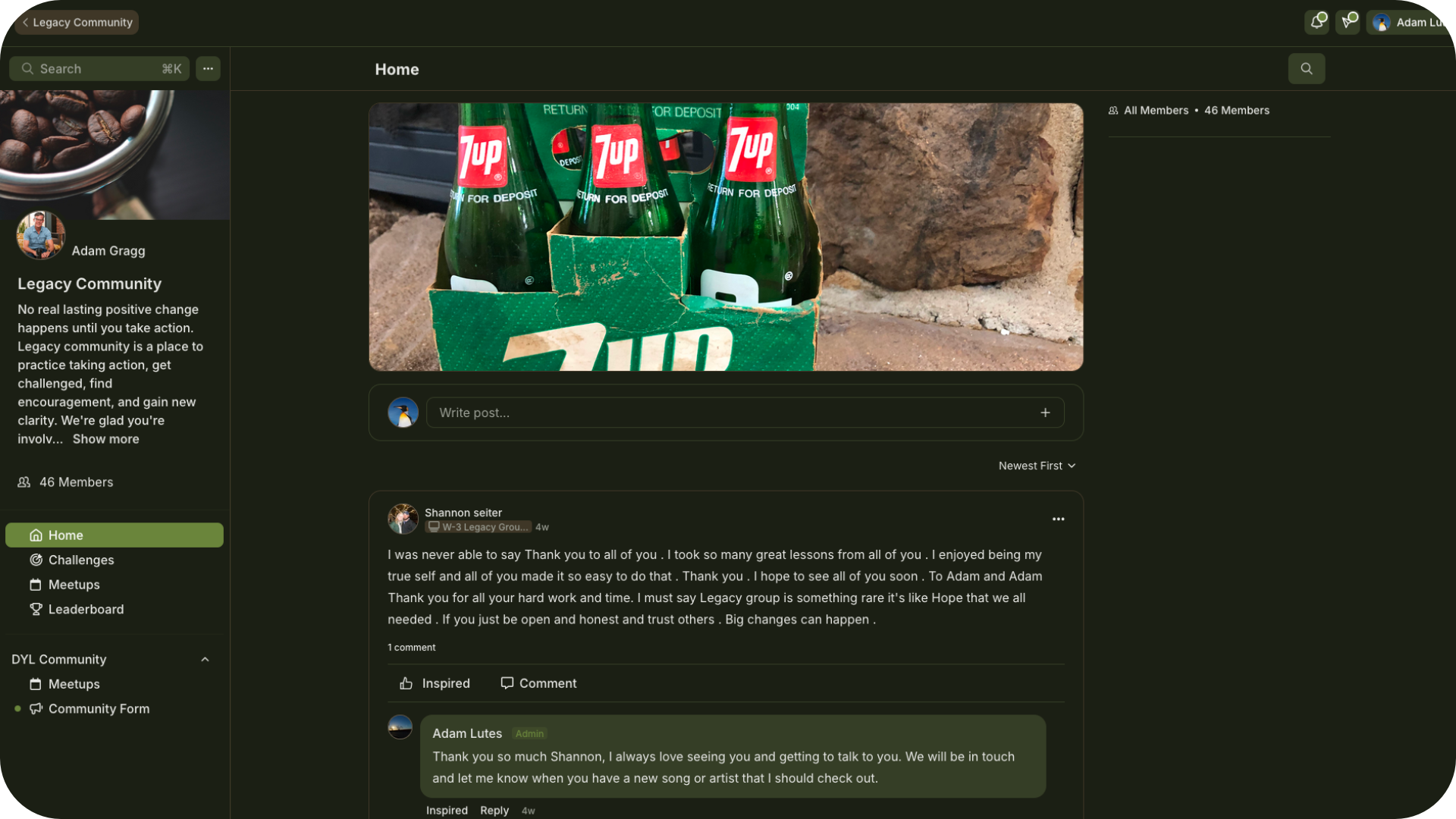This screenshot has width=1456, height=819.
Task: Reply to Adam Lutes' comment
Action: 494,810
